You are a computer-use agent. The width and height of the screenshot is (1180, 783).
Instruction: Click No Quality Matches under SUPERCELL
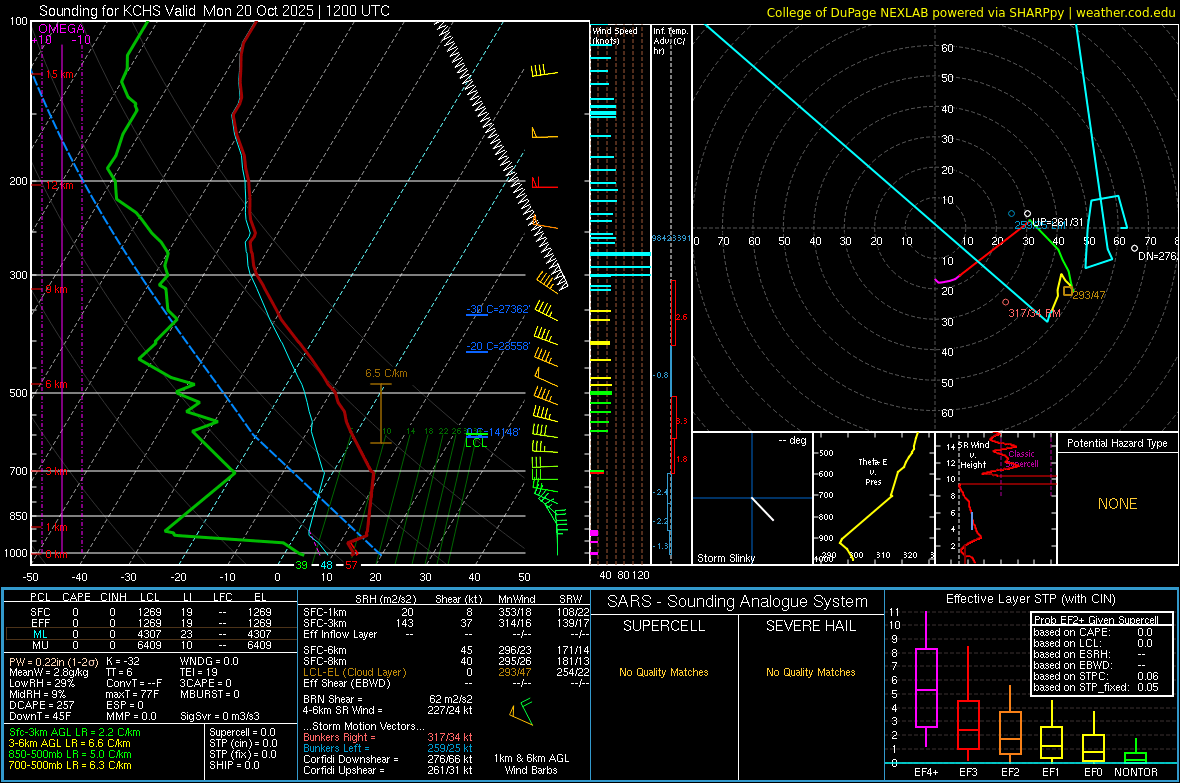664,672
